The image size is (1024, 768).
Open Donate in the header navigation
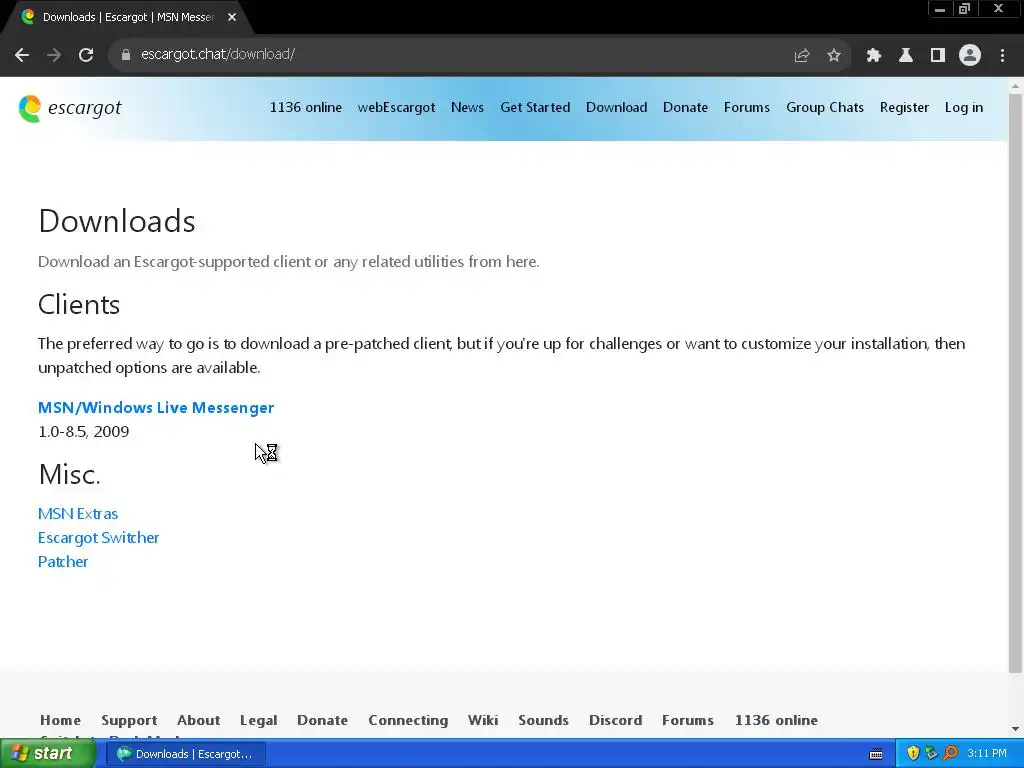685,108
